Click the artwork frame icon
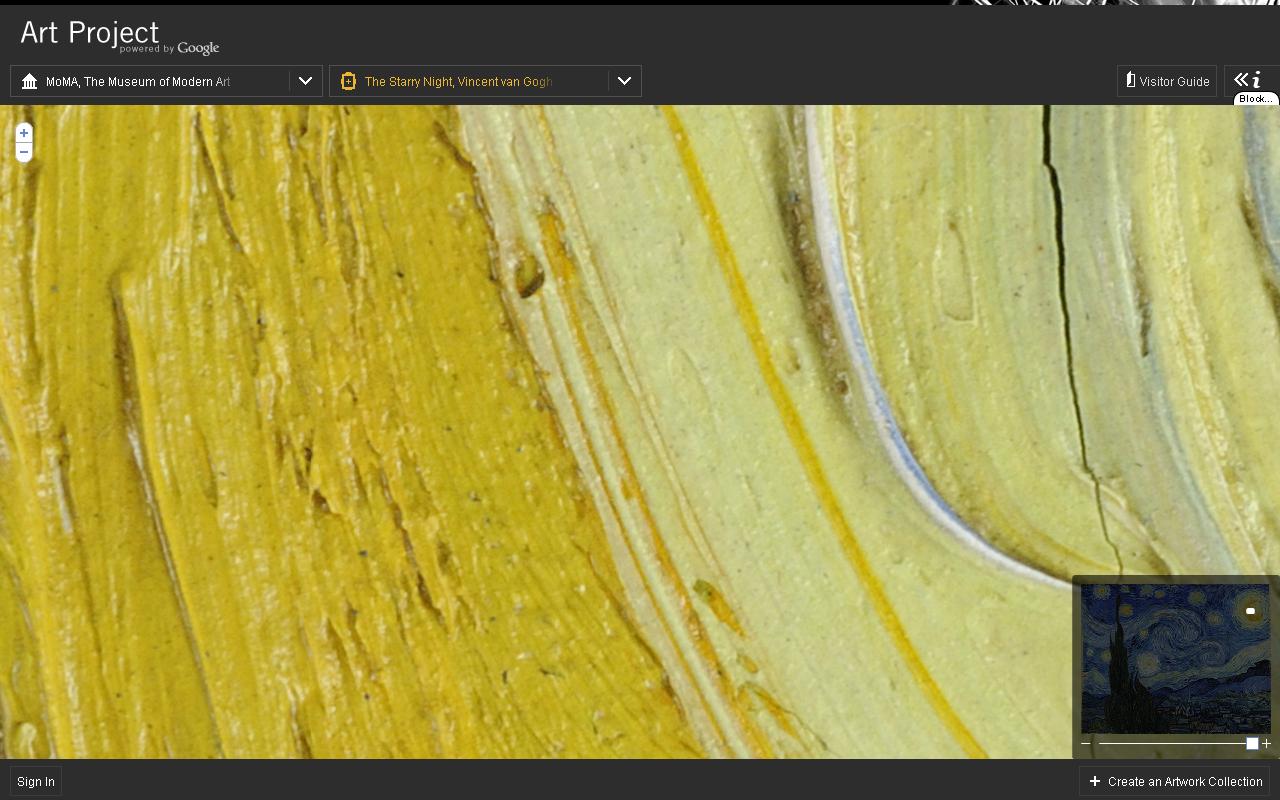This screenshot has width=1280, height=800. [348, 81]
